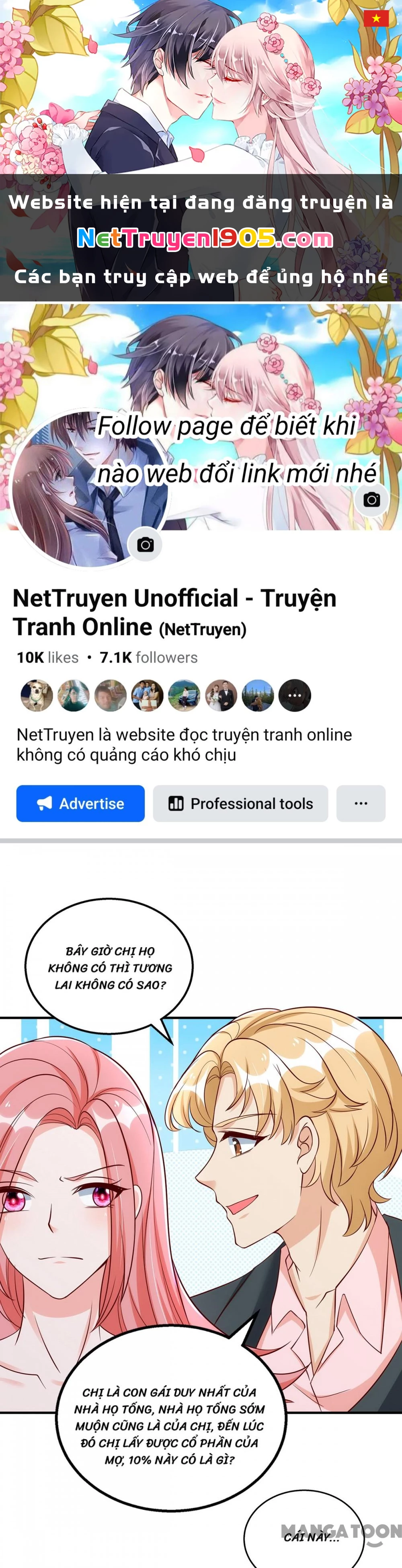This screenshot has width=402, height=1568.
Task: View the 10K likes count
Action: pyautogui.click(x=47, y=657)
